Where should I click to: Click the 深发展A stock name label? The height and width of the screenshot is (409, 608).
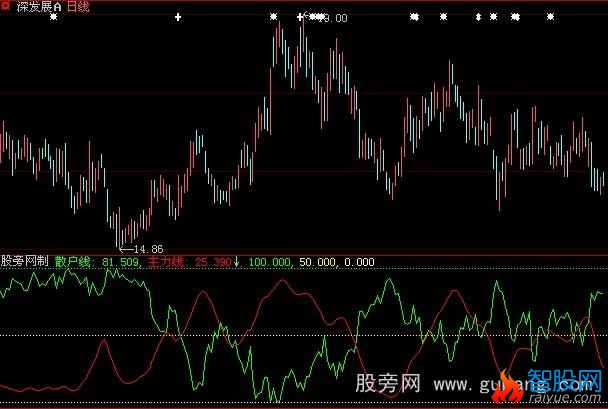(x=39, y=7)
